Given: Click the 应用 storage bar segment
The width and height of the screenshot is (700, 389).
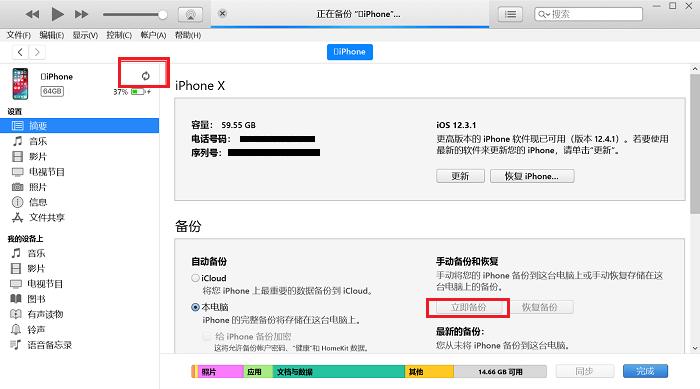Looking at the screenshot, I should pos(258,372).
